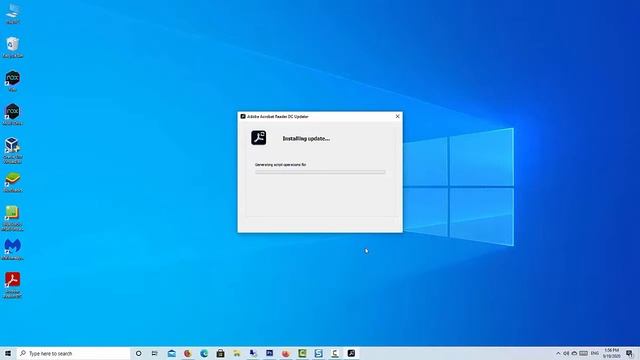Open the Recycle Bin desktop icon
640x360 pixels.
point(13,47)
